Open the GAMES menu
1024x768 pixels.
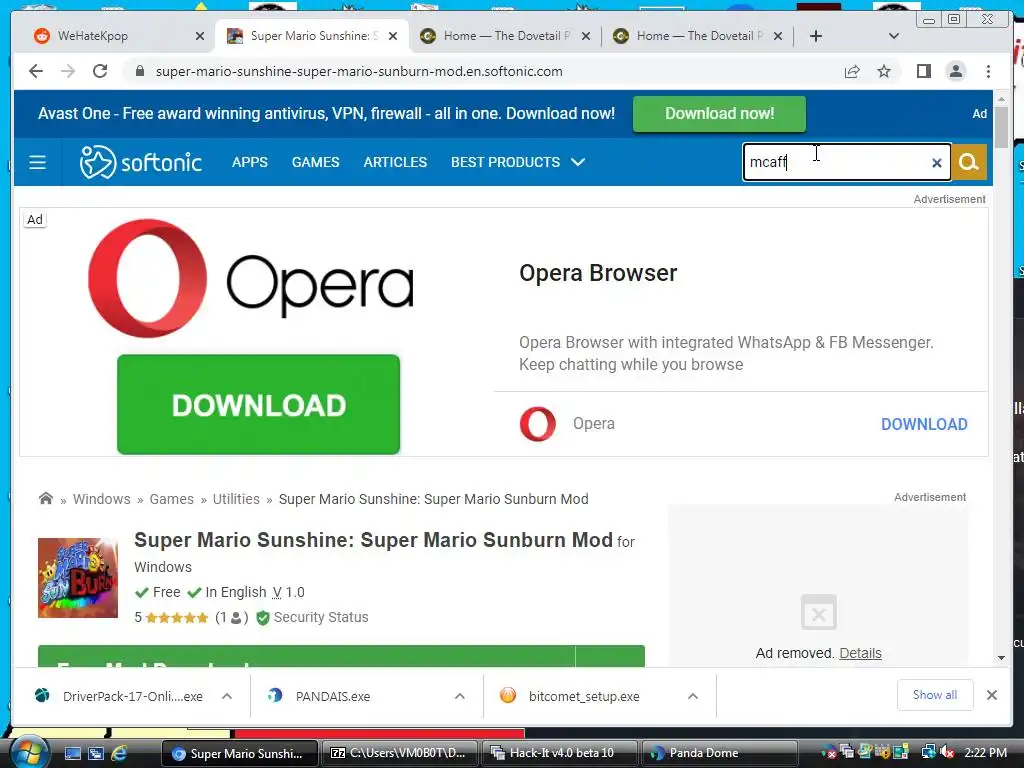[315, 162]
